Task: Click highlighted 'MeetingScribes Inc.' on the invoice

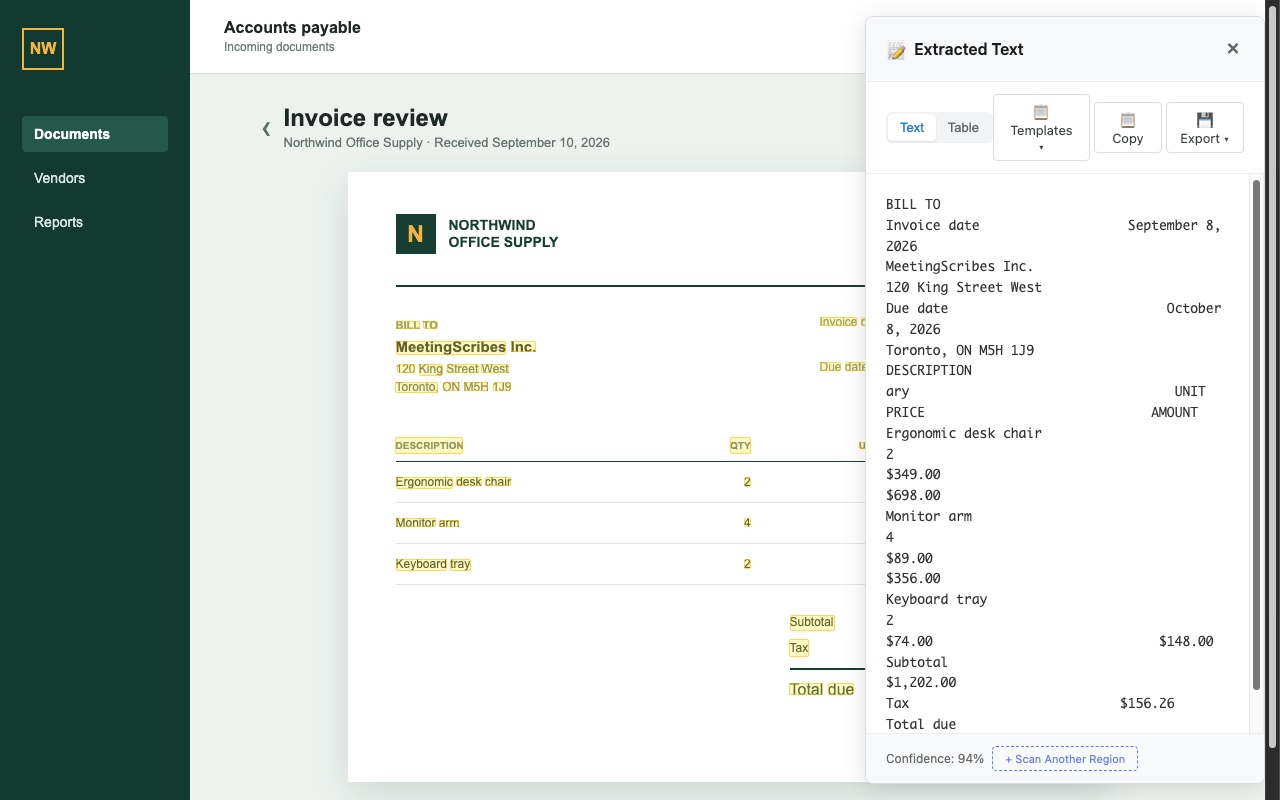Action: pyautogui.click(x=466, y=347)
